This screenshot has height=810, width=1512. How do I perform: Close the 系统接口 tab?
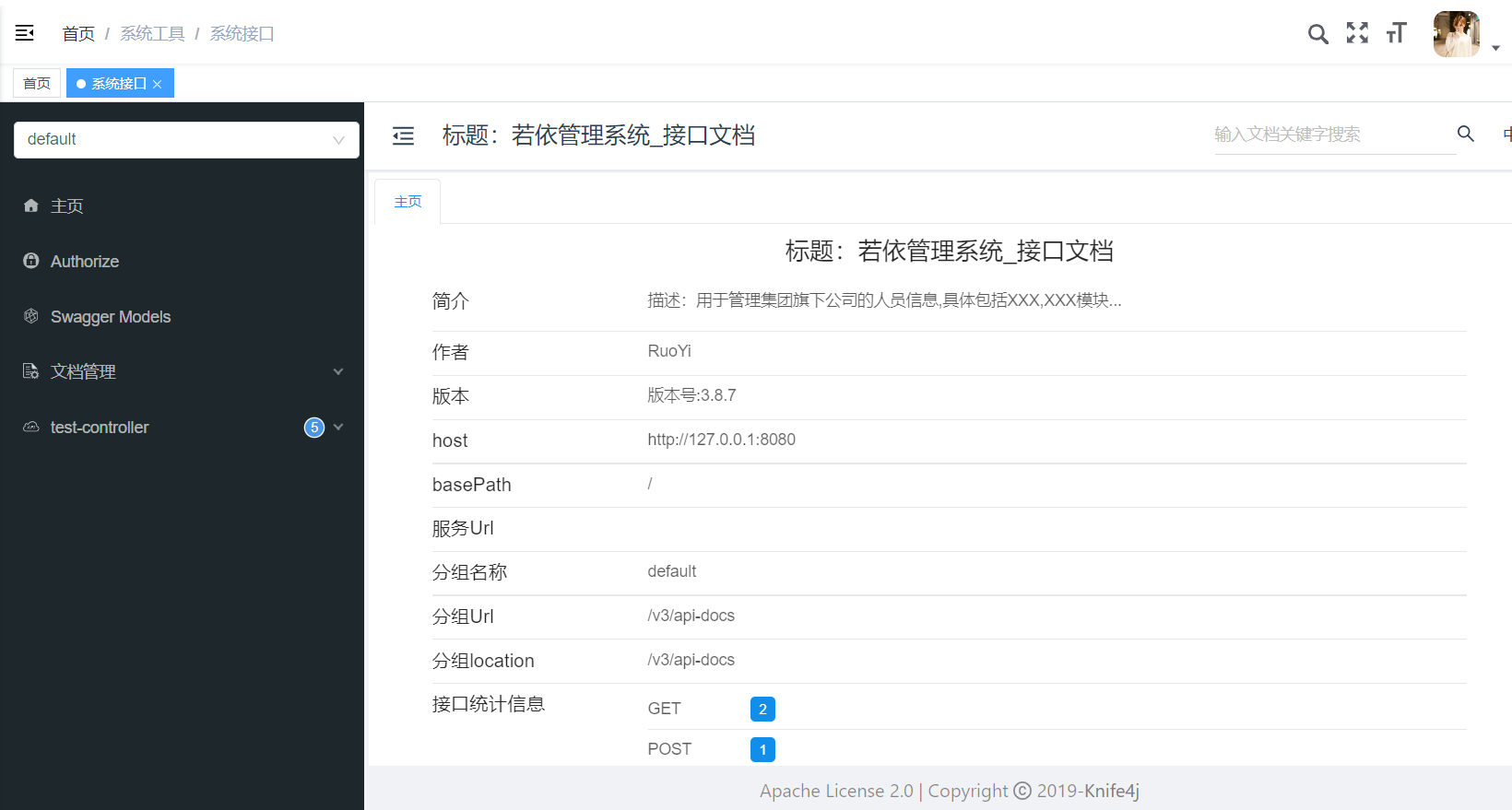tap(158, 84)
